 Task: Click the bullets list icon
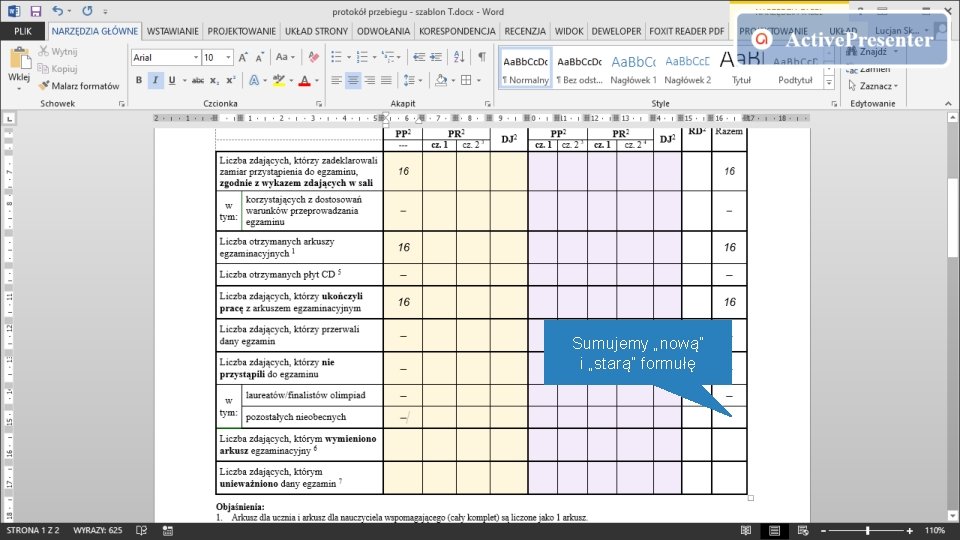pos(336,57)
